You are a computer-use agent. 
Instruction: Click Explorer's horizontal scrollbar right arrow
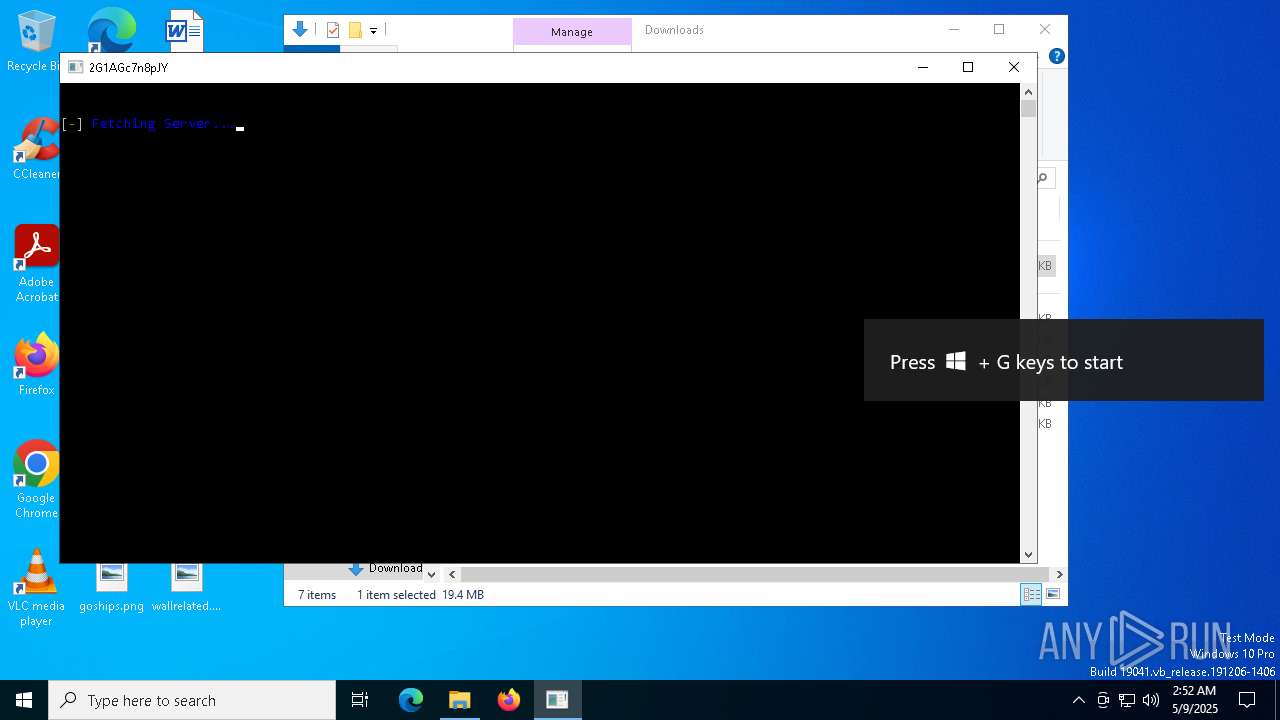pyautogui.click(x=1059, y=574)
